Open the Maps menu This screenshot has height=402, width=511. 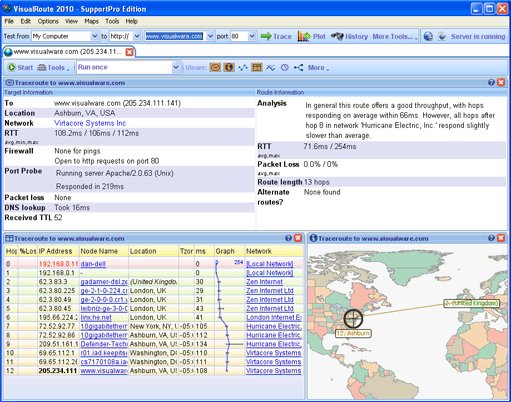tap(91, 21)
